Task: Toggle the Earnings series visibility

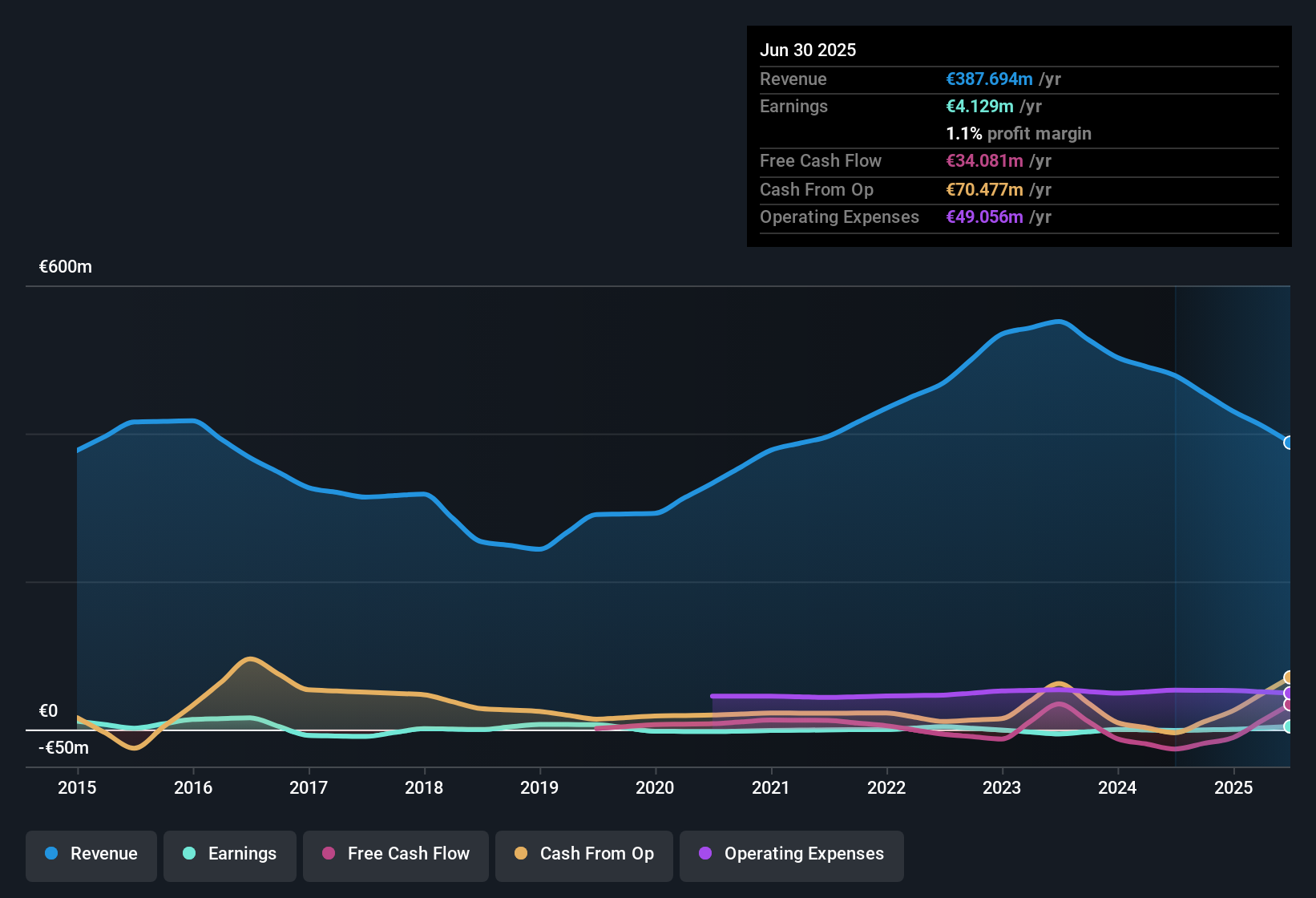Action: pyautogui.click(x=230, y=854)
